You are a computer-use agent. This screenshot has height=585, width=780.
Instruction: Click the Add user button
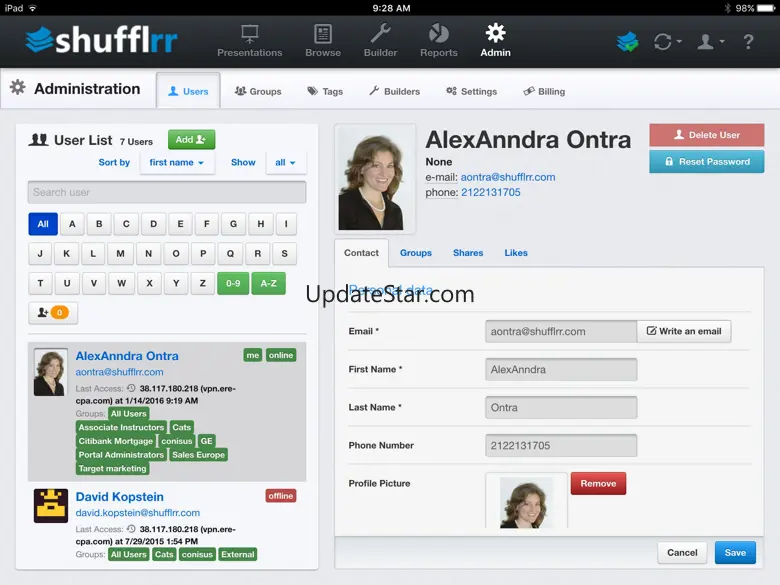pyautogui.click(x=192, y=140)
